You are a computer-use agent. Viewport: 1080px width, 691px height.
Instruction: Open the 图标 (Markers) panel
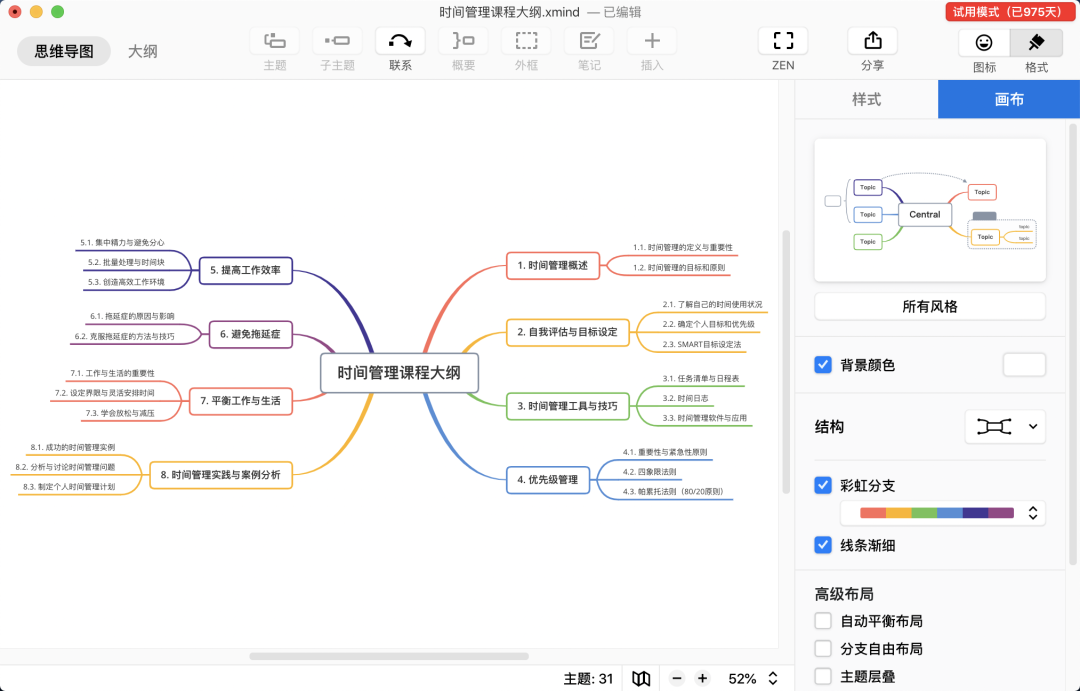point(984,43)
